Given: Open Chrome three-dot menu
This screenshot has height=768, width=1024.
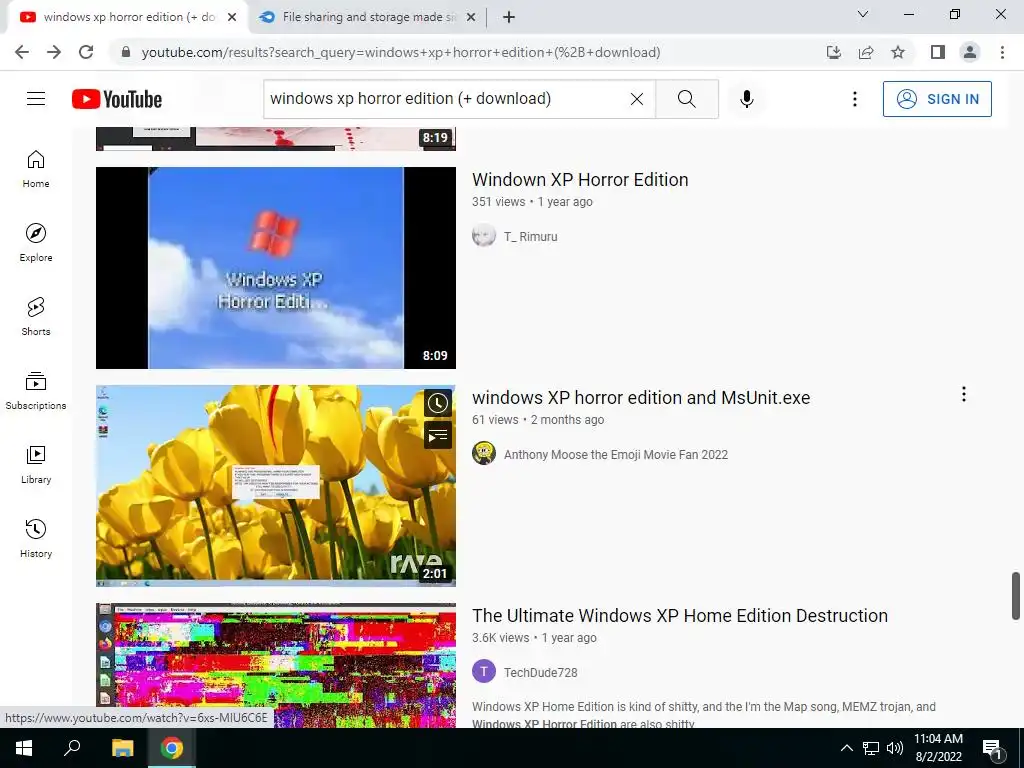Looking at the screenshot, I should coord(1002,52).
